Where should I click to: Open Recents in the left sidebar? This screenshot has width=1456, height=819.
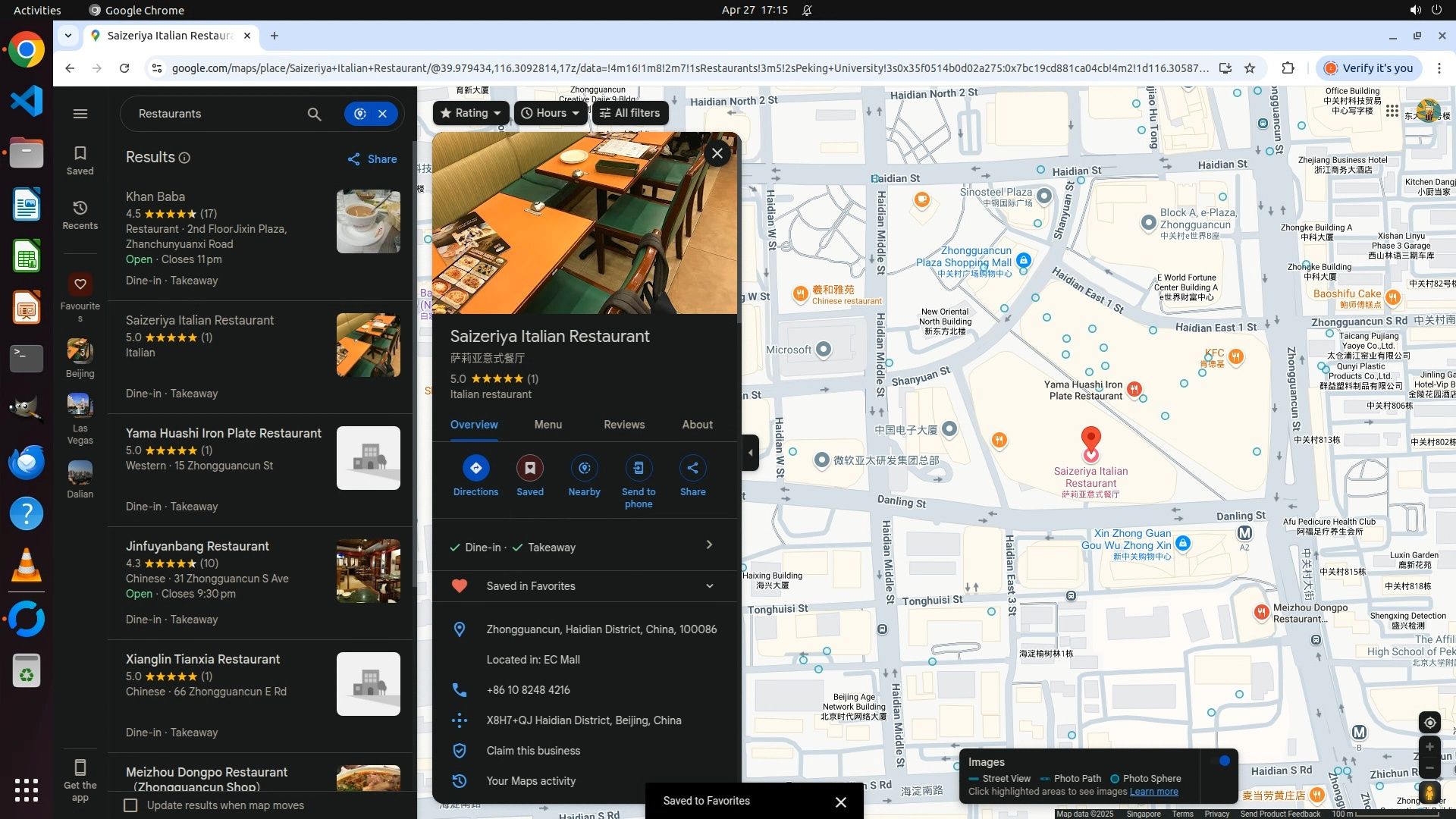pyautogui.click(x=80, y=215)
